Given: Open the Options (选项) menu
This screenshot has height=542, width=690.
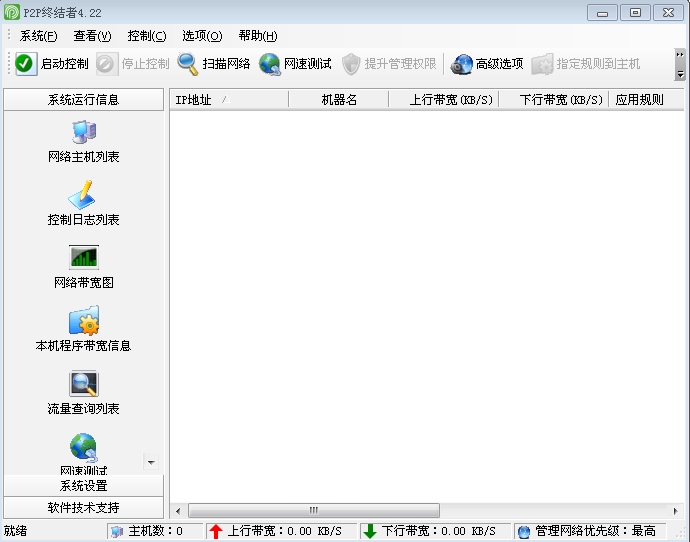Looking at the screenshot, I should tap(202, 36).
